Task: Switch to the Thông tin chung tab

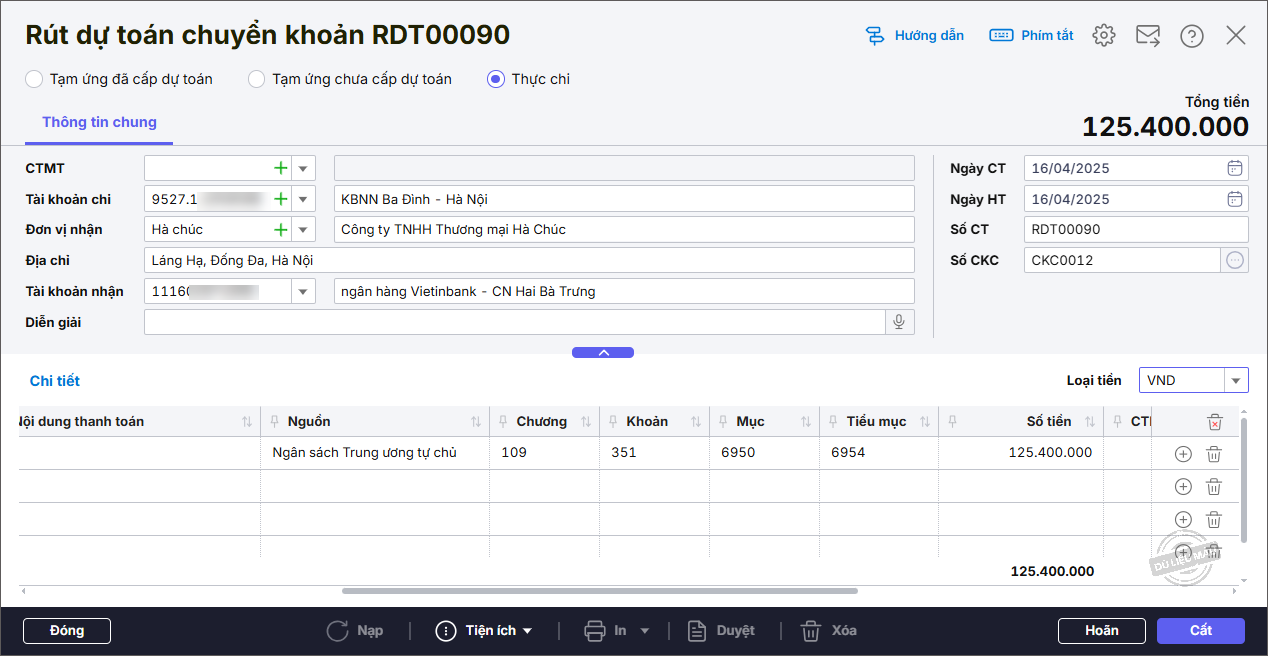Action: pyautogui.click(x=99, y=122)
